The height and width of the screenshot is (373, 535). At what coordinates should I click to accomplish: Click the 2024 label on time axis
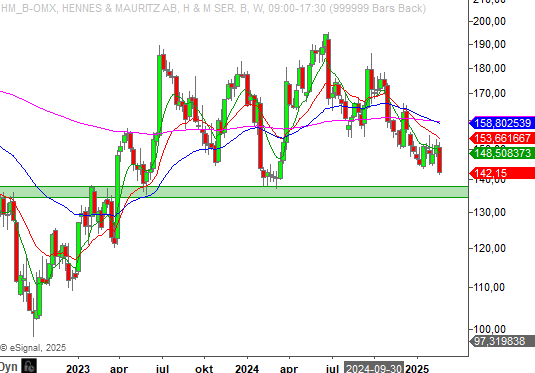pos(247,369)
